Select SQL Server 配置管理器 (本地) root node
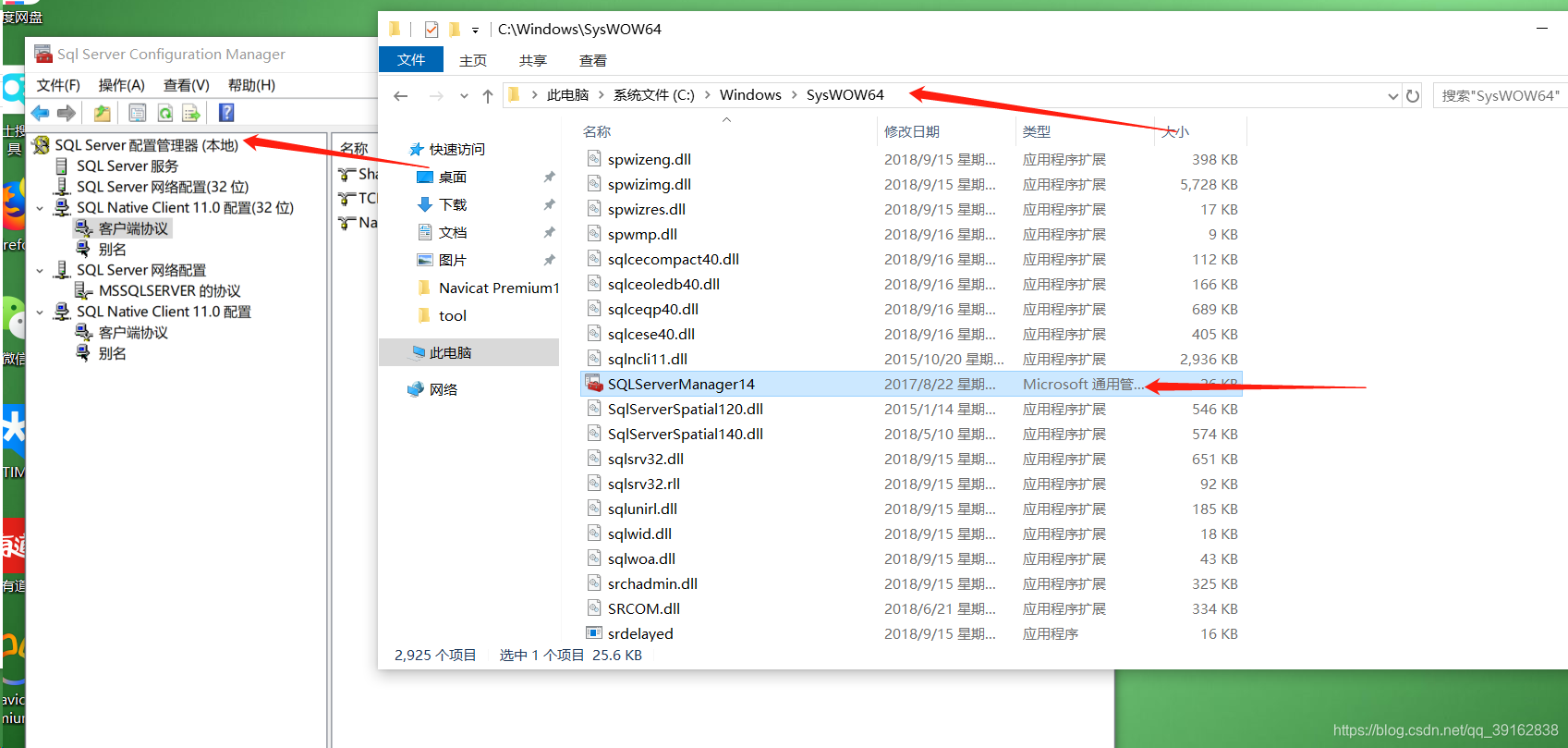 [146, 145]
